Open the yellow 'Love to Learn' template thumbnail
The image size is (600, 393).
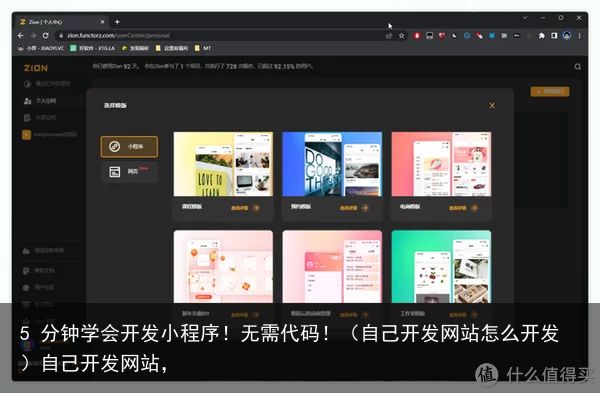click(223, 164)
